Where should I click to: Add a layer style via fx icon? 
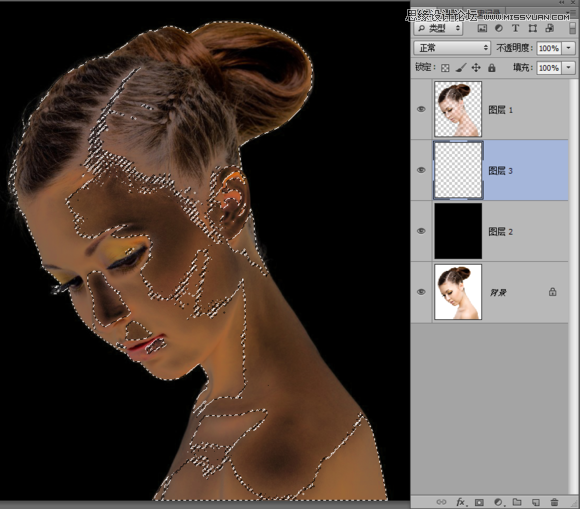(x=461, y=502)
